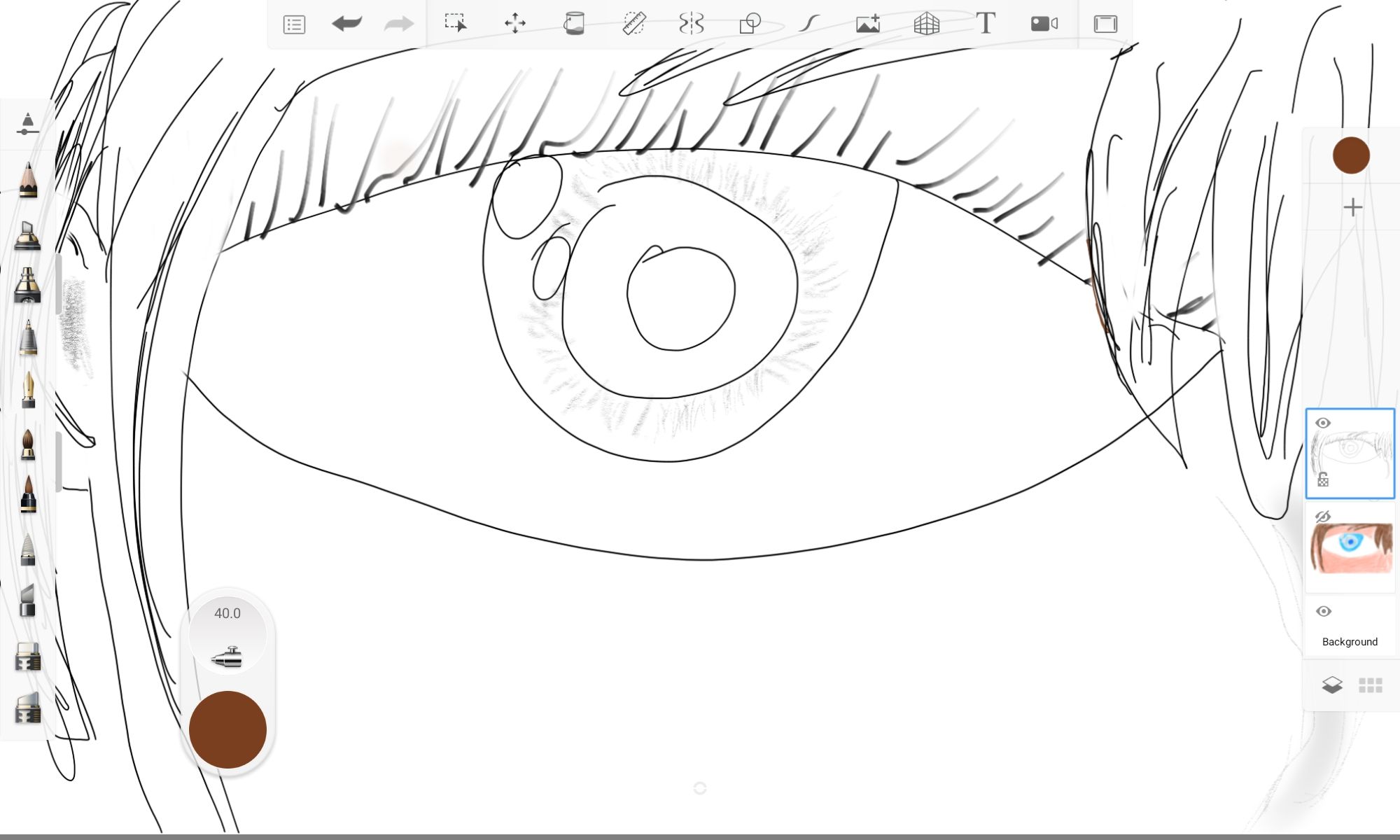Open the large brown color puck
Screen dimensions: 1400x840
pyautogui.click(x=227, y=729)
